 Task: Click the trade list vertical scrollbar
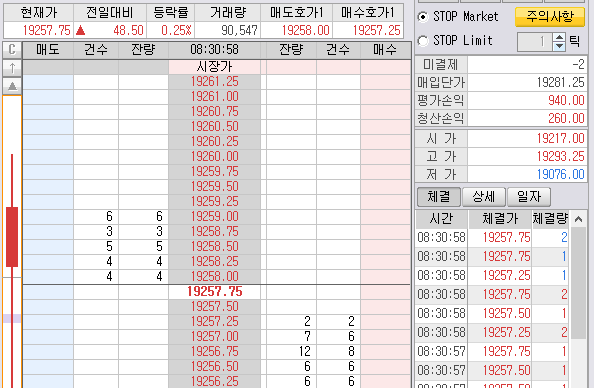578,283
